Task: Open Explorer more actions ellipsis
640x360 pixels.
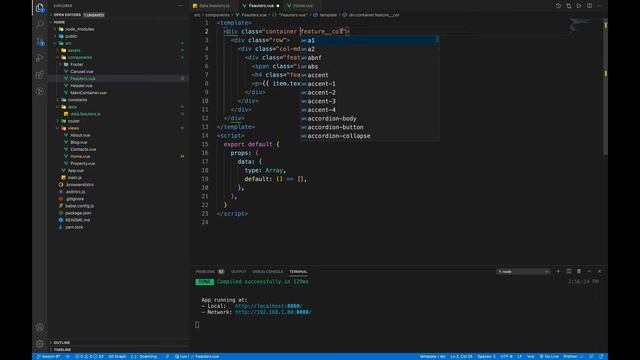Action: (x=181, y=6)
